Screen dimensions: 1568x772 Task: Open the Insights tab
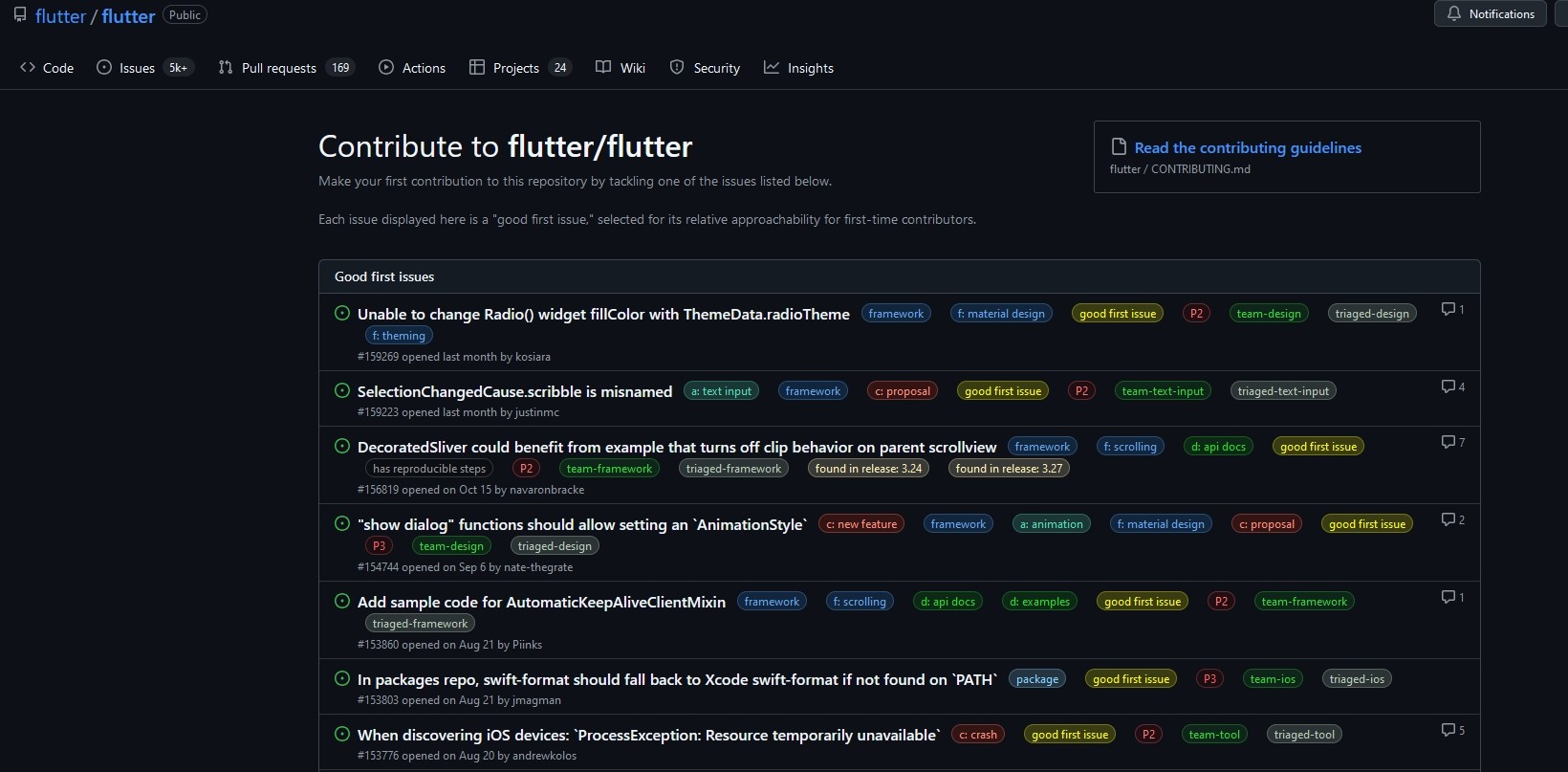pyautogui.click(x=798, y=68)
